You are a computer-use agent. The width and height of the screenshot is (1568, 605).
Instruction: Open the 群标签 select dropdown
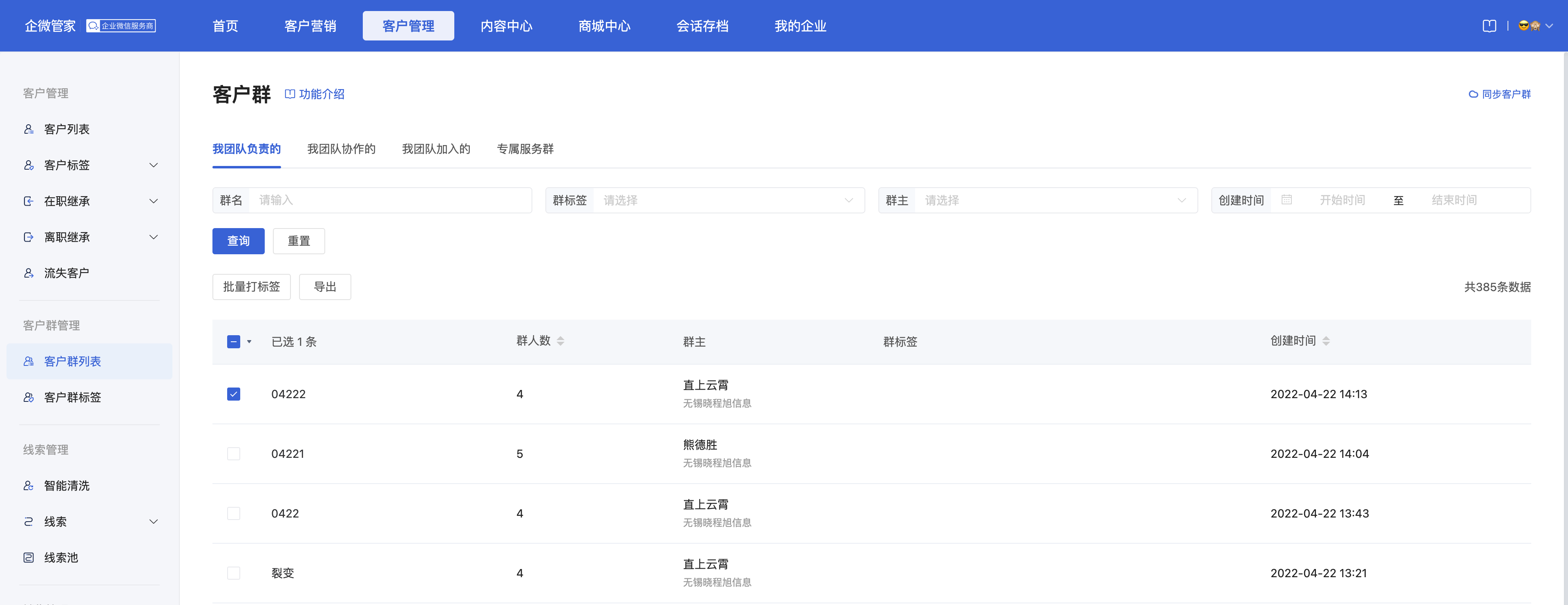coord(728,200)
